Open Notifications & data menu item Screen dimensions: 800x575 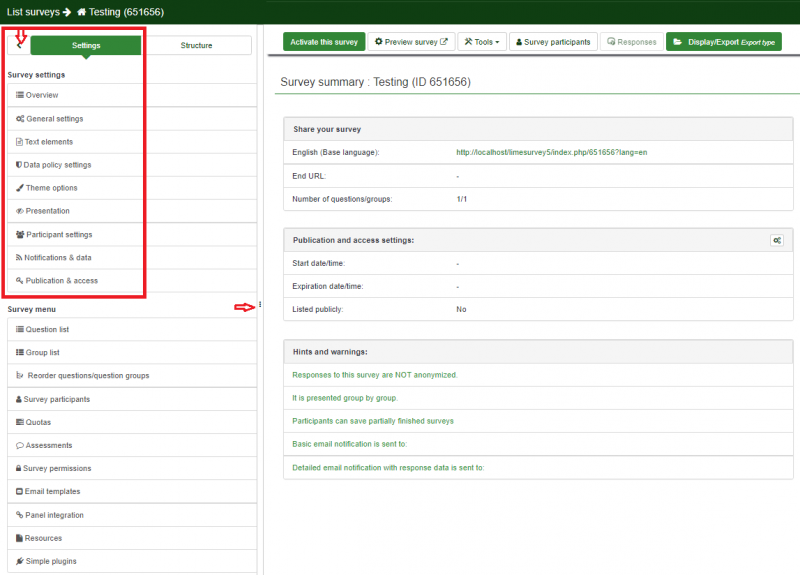click(x=58, y=257)
